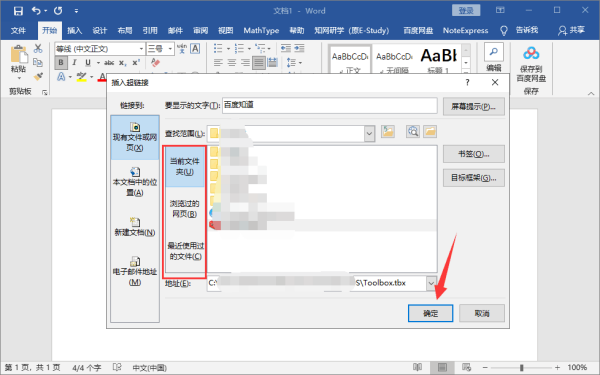Click the Format Painter brush icon
The image size is (600, 375).
click(x=38, y=77)
